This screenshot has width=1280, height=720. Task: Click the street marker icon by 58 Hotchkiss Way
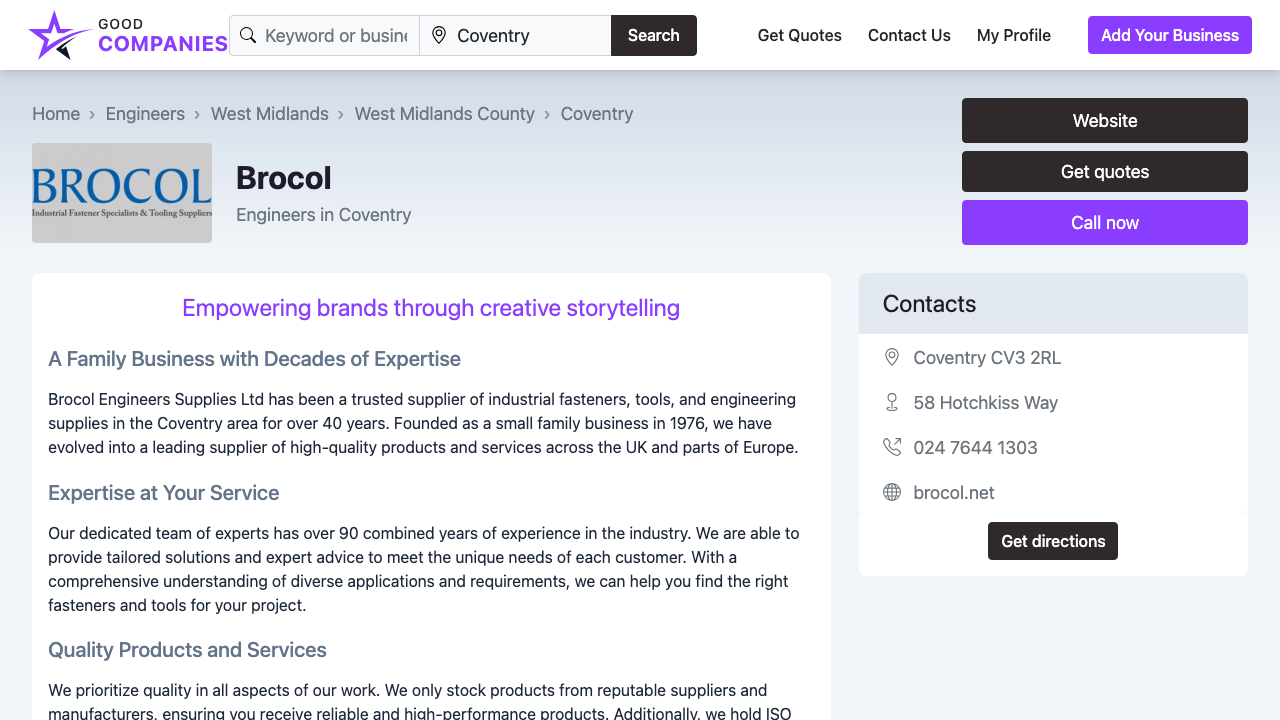[x=891, y=402]
